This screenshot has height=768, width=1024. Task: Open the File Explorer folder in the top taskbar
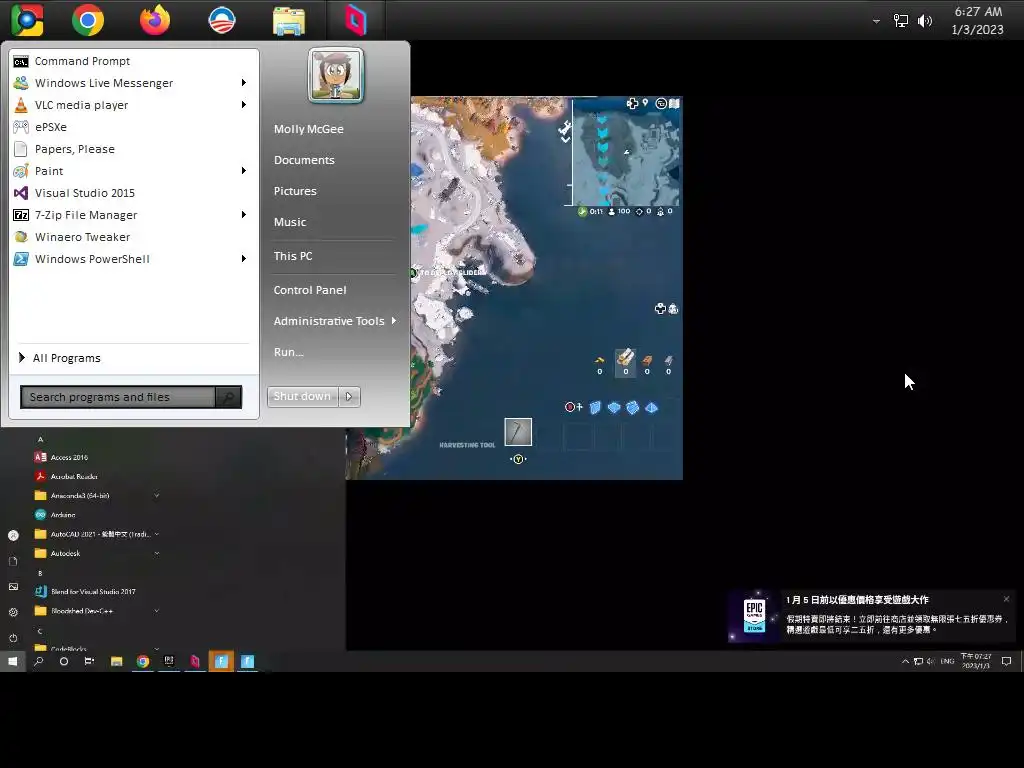[289, 21]
